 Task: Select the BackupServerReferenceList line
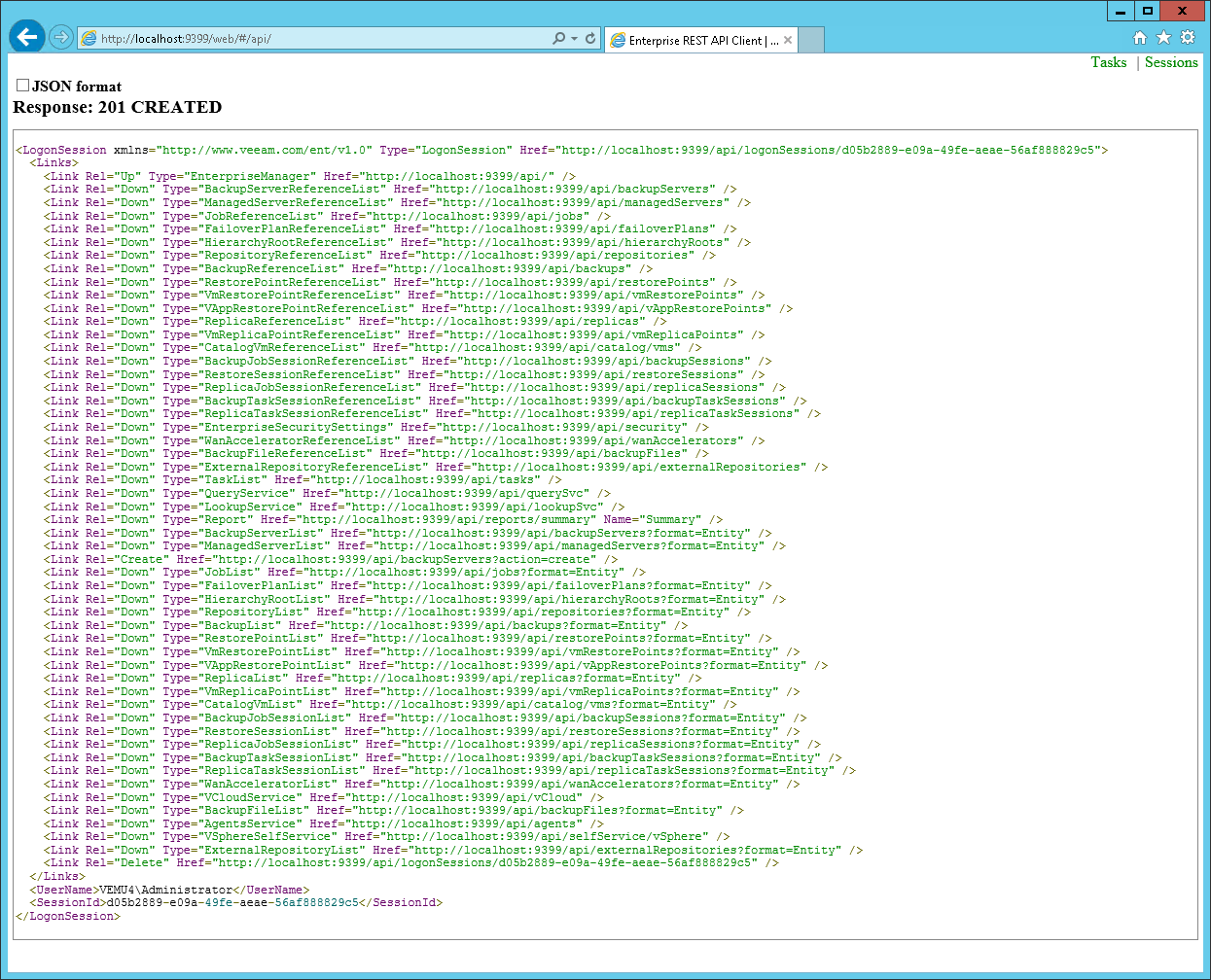[390, 190]
